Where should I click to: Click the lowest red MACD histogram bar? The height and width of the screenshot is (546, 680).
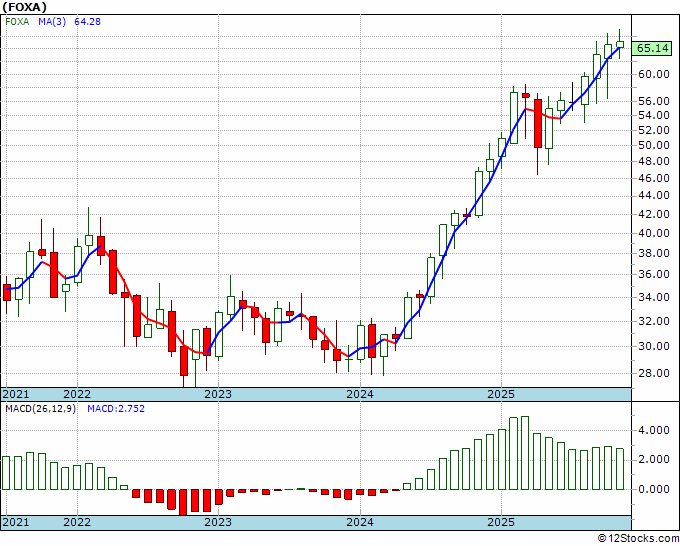(183, 502)
